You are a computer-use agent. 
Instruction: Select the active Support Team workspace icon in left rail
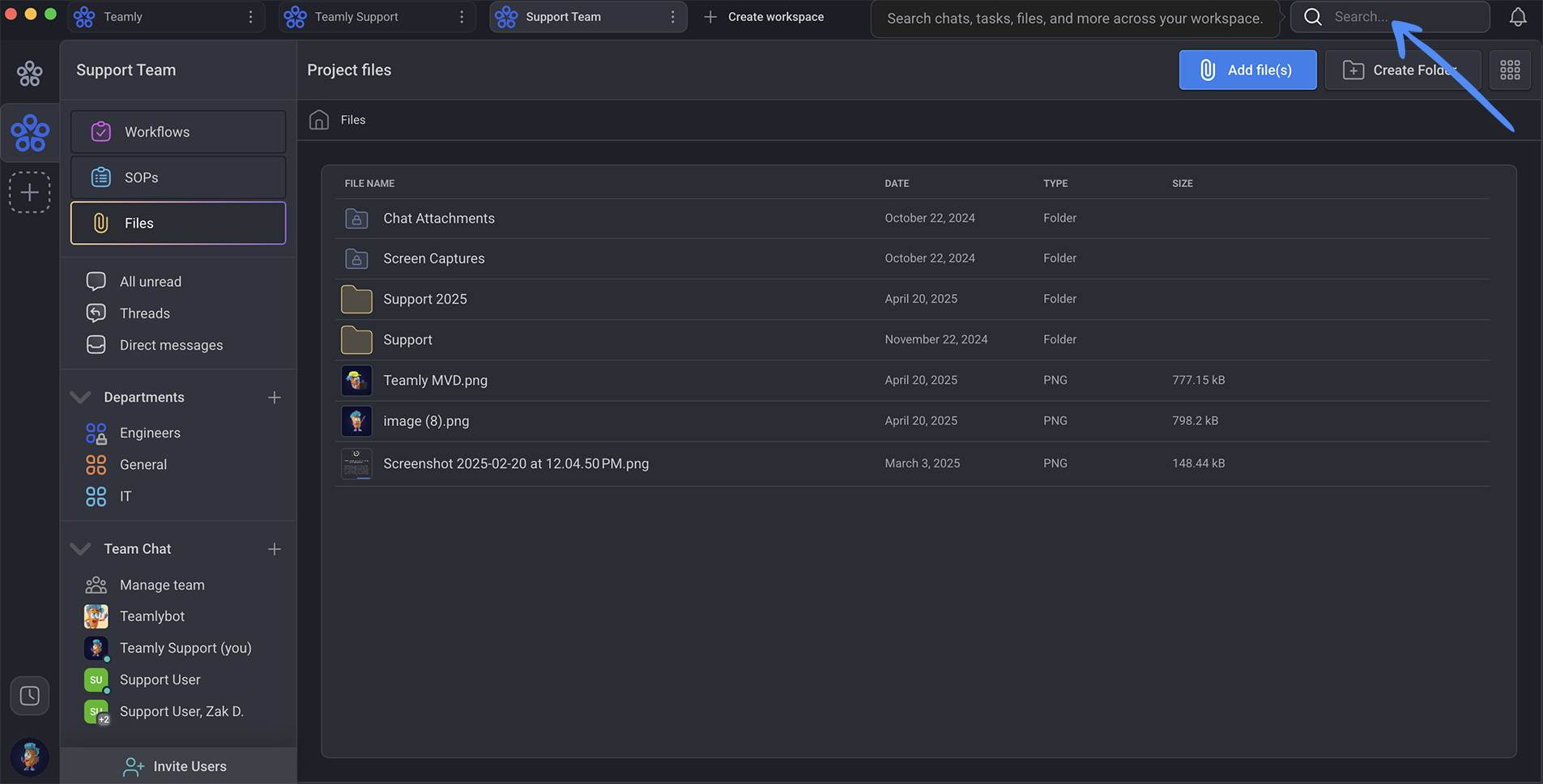tap(31, 133)
